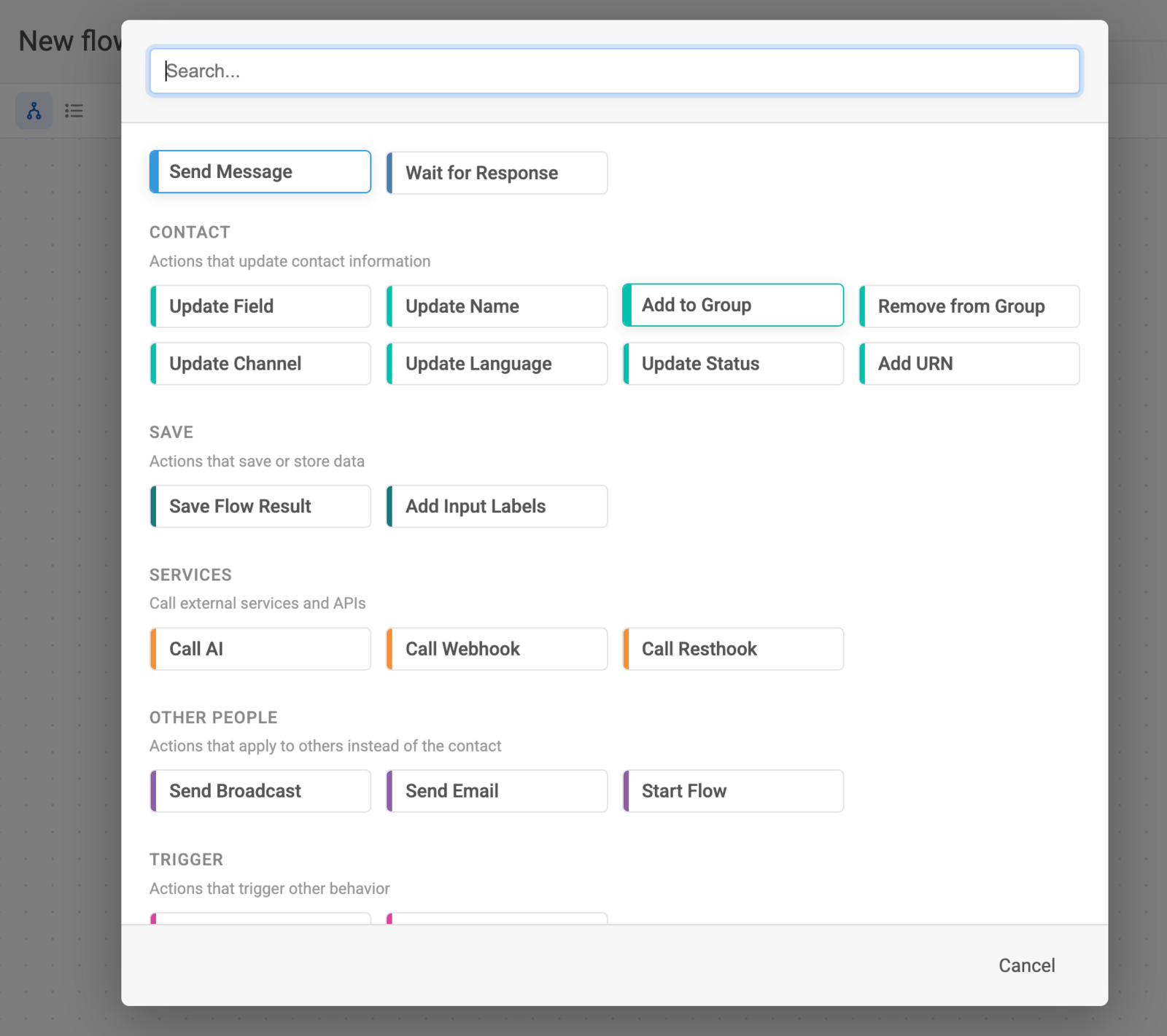The height and width of the screenshot is (1036, 1167).
Task: Pick the Add URN action
Action: pyautogui.click(x=969, y=364)
